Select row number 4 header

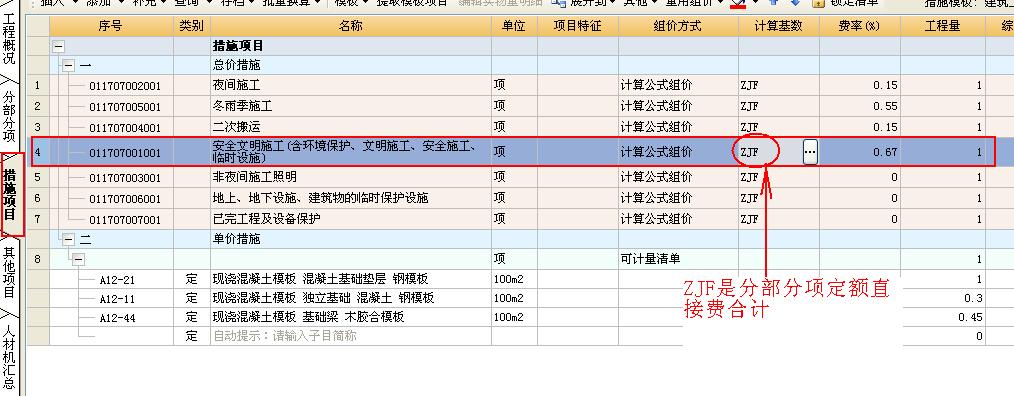(x=38, y=153)
